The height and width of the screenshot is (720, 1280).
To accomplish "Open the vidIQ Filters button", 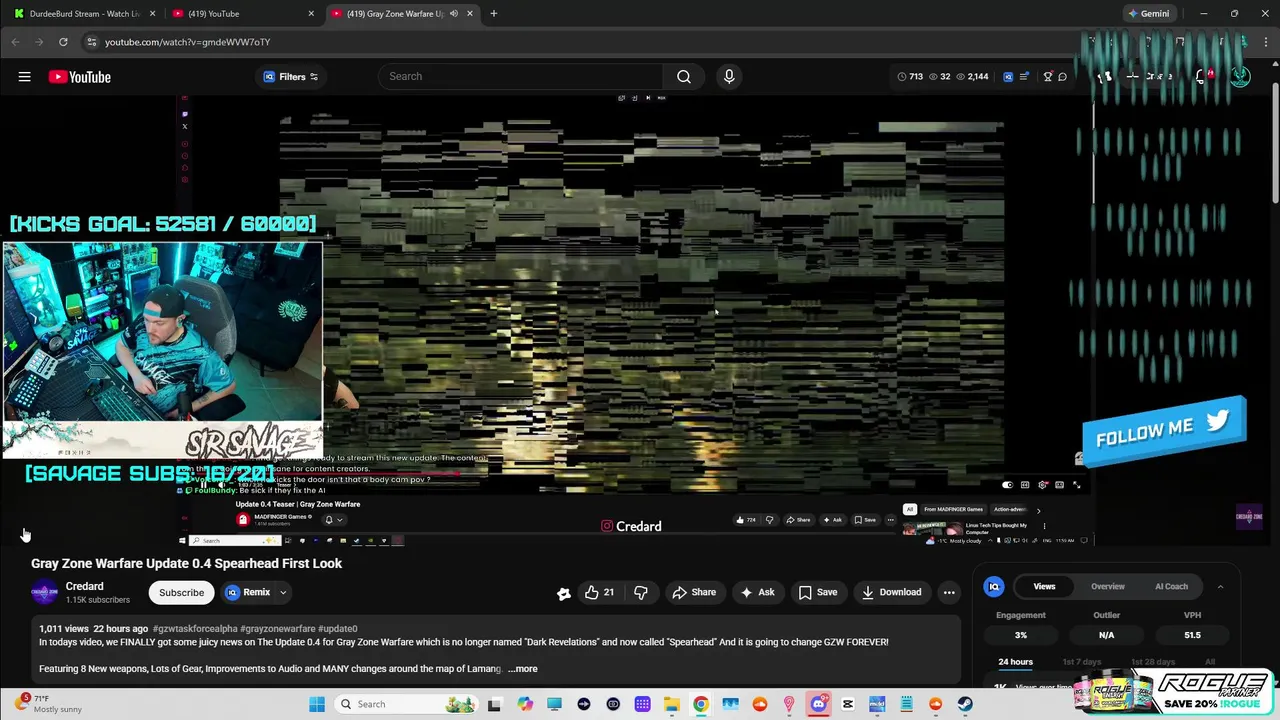I will coord(290,77).
